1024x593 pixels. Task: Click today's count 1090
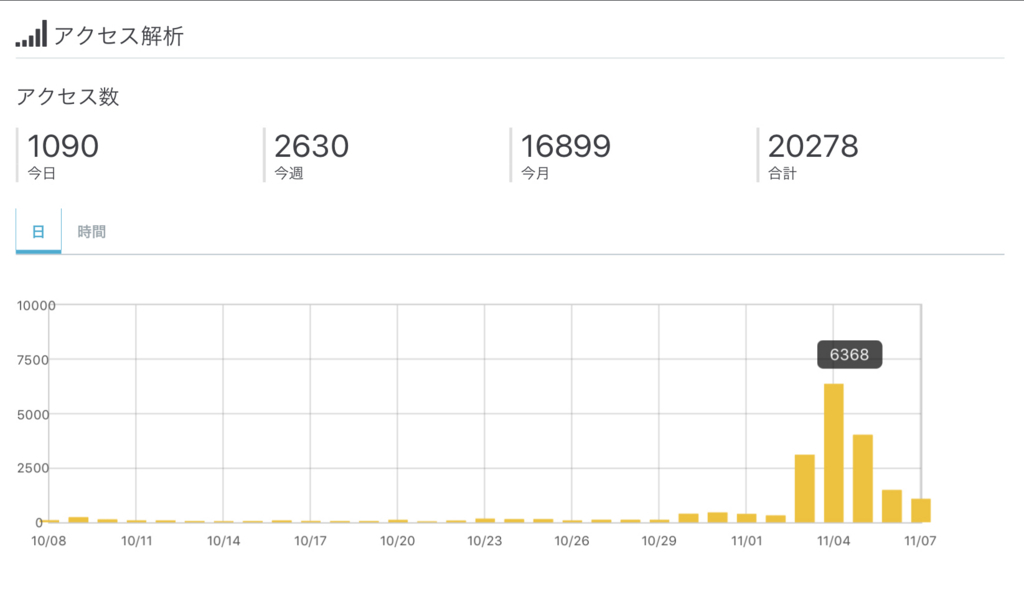[63, 146]
